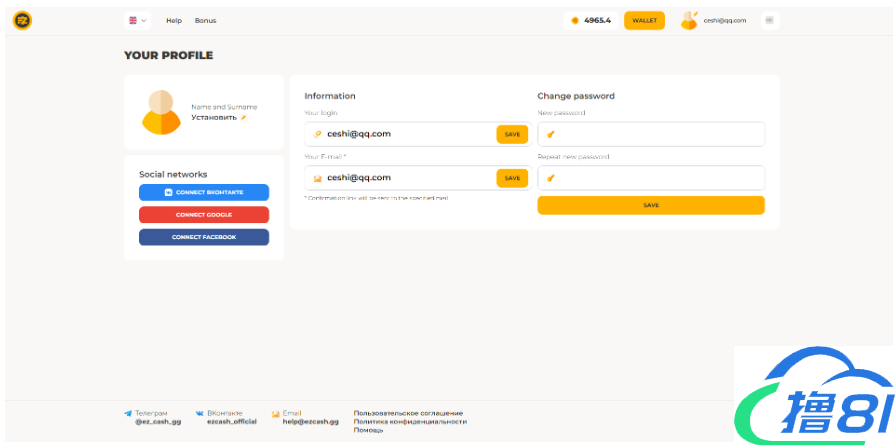Click the header user avatar icon
The width and height of the screenshot is (896, 446).
[689, 20]
